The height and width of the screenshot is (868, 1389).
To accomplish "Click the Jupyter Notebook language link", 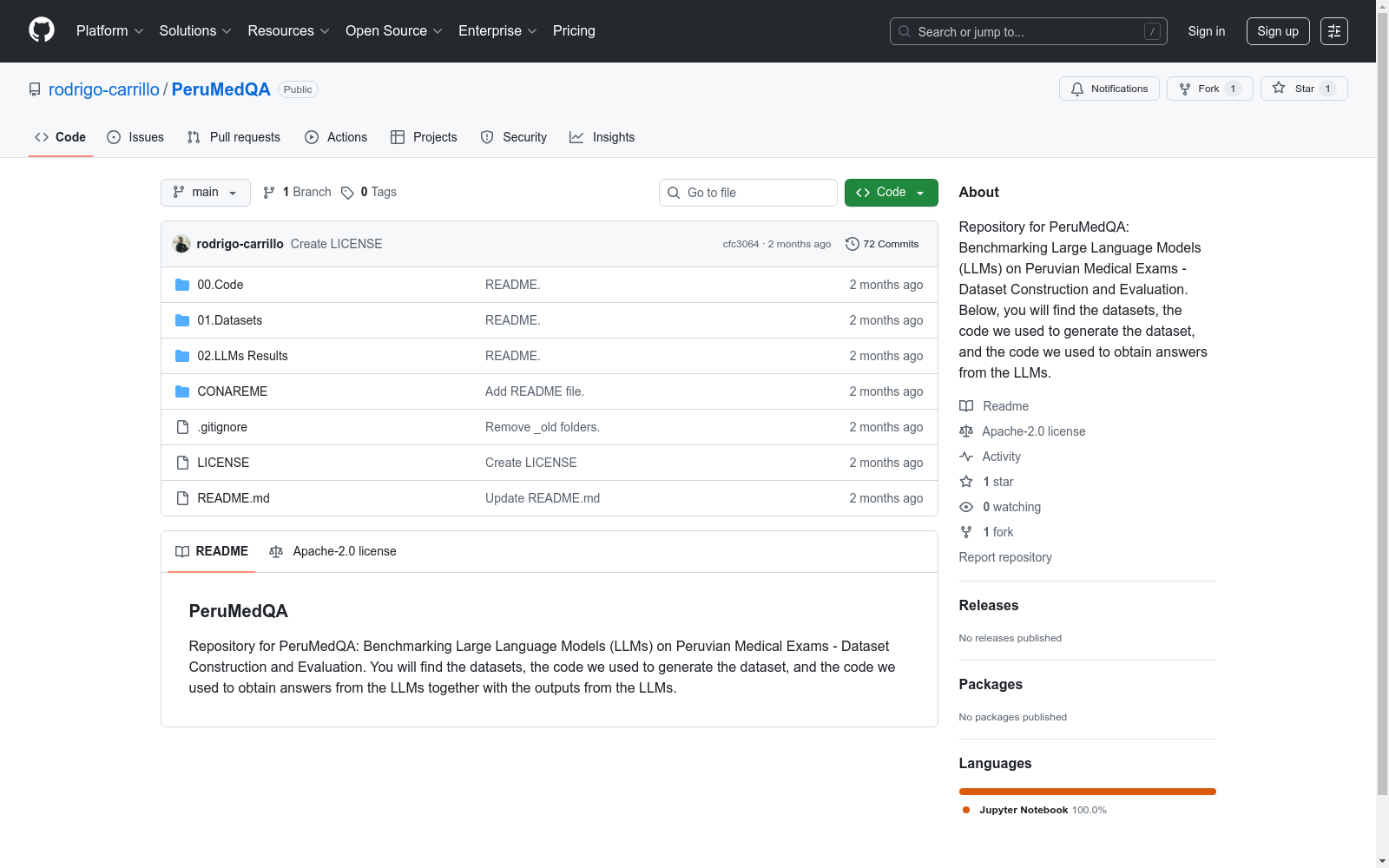I will pos(1034,810).
